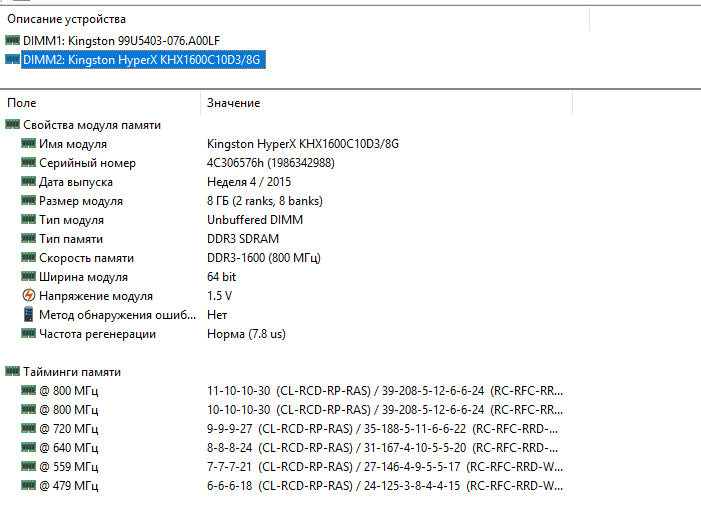The height and width of the screenshot is (510, 701).
Task: Select the @ 720 МГц timing row
Action: 68,429
